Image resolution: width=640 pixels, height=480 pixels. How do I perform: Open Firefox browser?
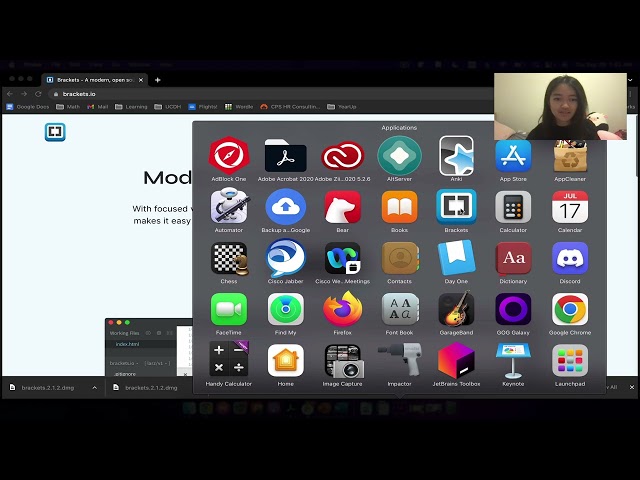point(342,309)
